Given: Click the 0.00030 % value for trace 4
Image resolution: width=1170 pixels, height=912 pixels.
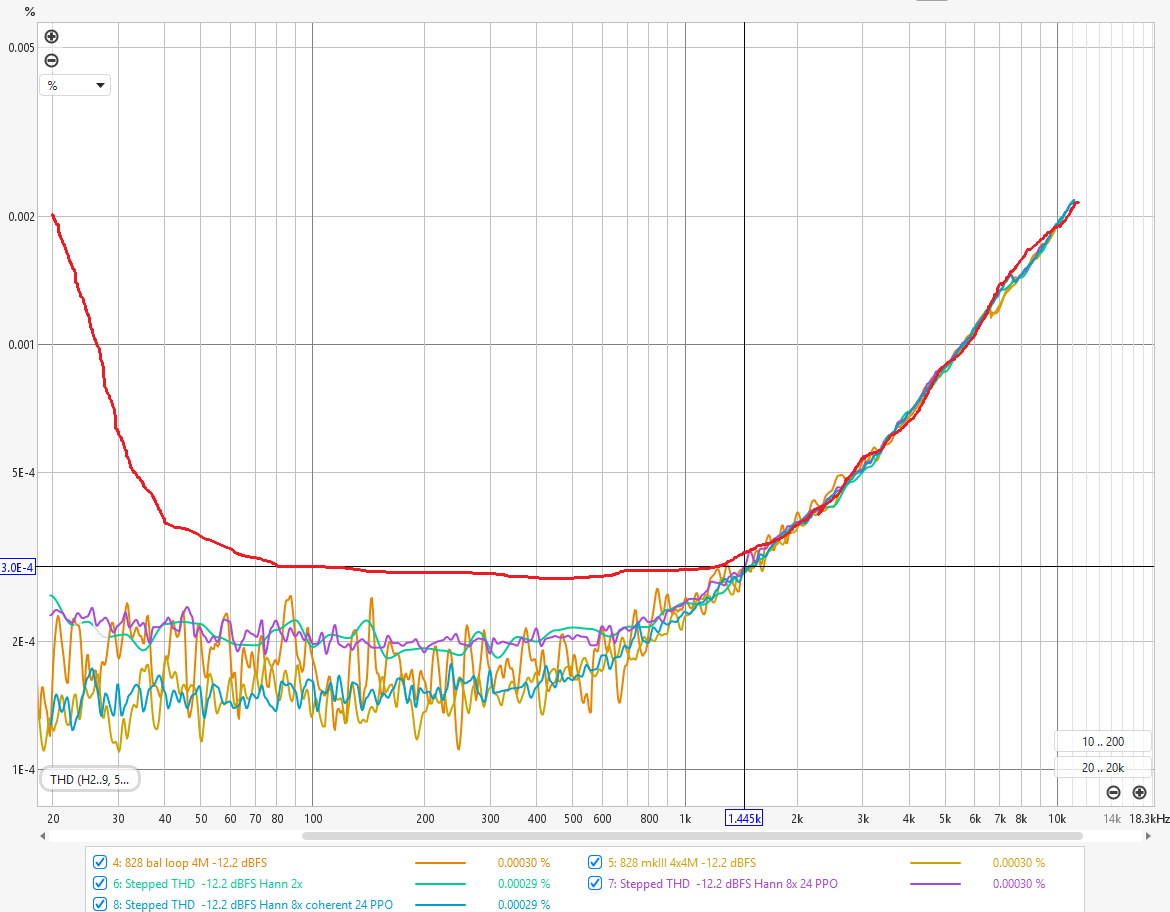Looking at the screenshot, I should [524, 863].
